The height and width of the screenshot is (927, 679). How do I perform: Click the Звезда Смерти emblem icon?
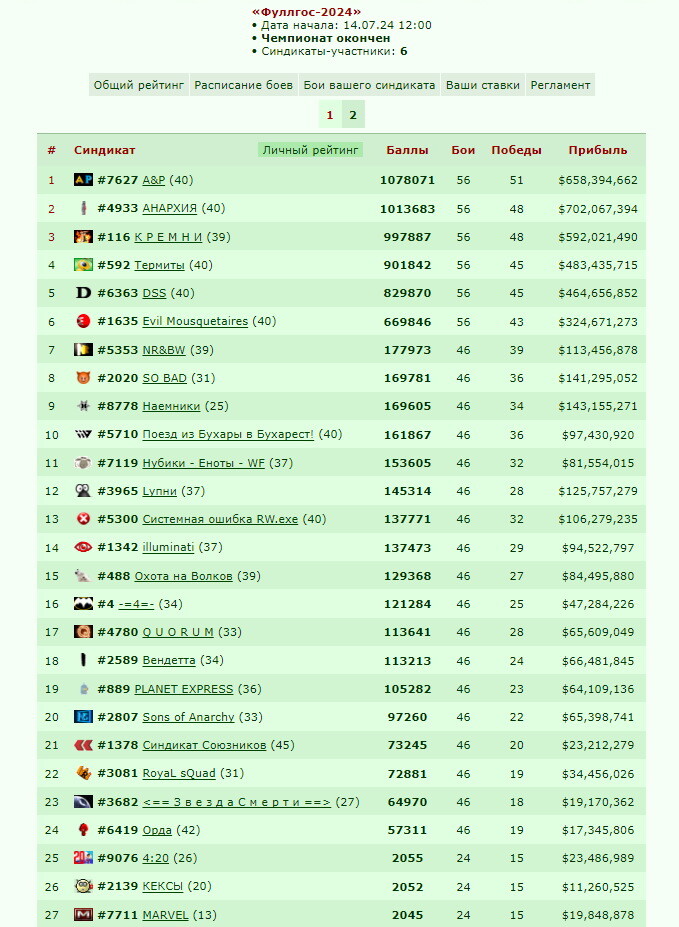[83, 802]
